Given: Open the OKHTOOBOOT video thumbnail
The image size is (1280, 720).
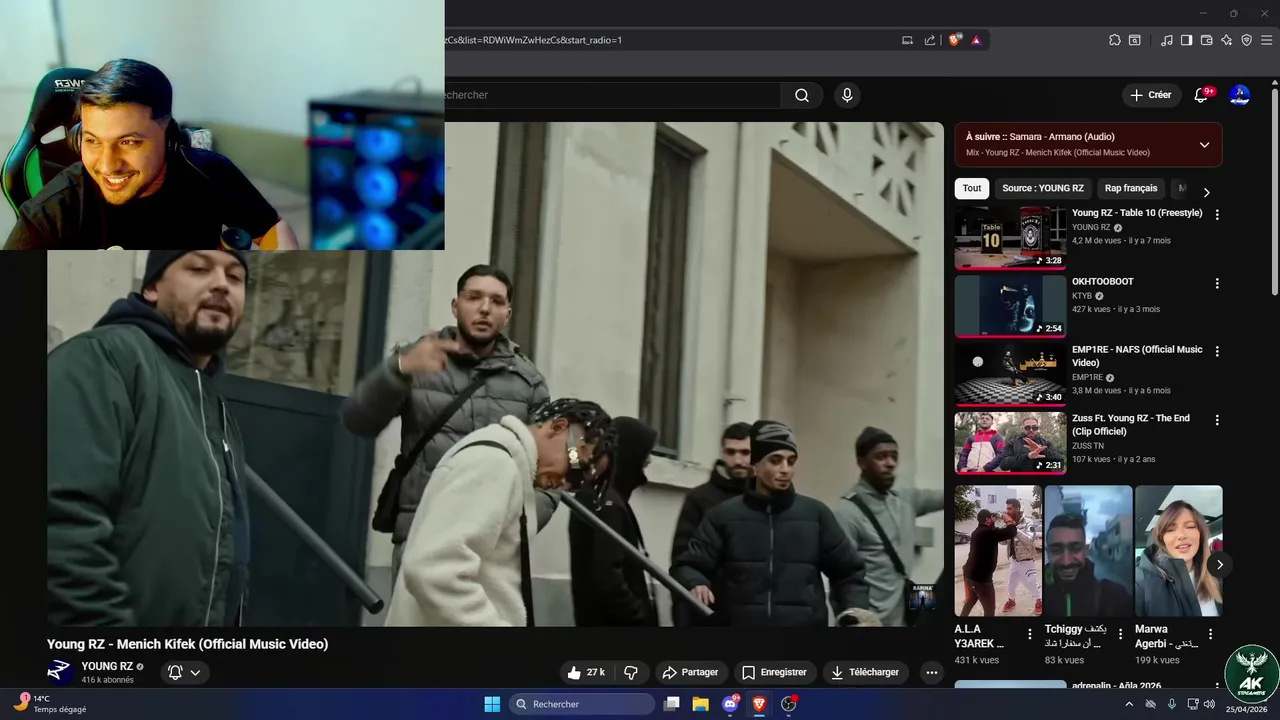Looking at the screenshot, I should [x=1010, y=306].
